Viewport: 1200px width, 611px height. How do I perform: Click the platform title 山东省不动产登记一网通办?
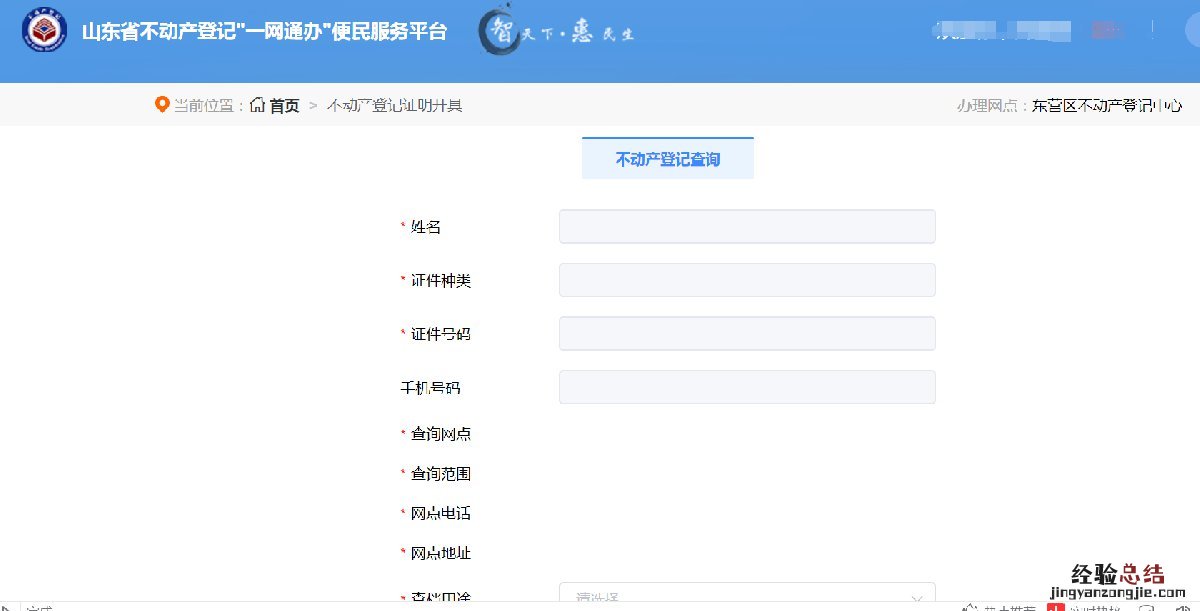[264, 32]
